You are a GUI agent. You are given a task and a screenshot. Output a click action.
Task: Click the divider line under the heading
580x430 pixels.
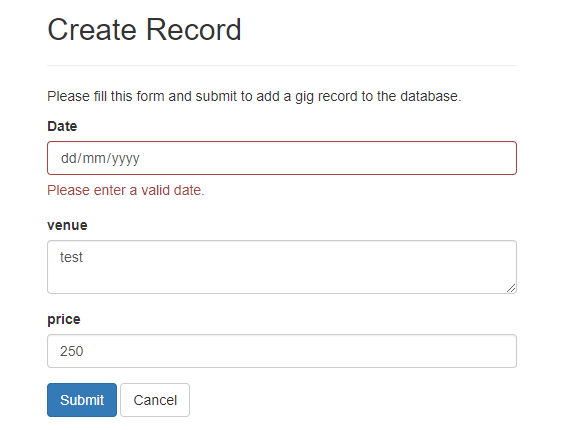[282, 65]
